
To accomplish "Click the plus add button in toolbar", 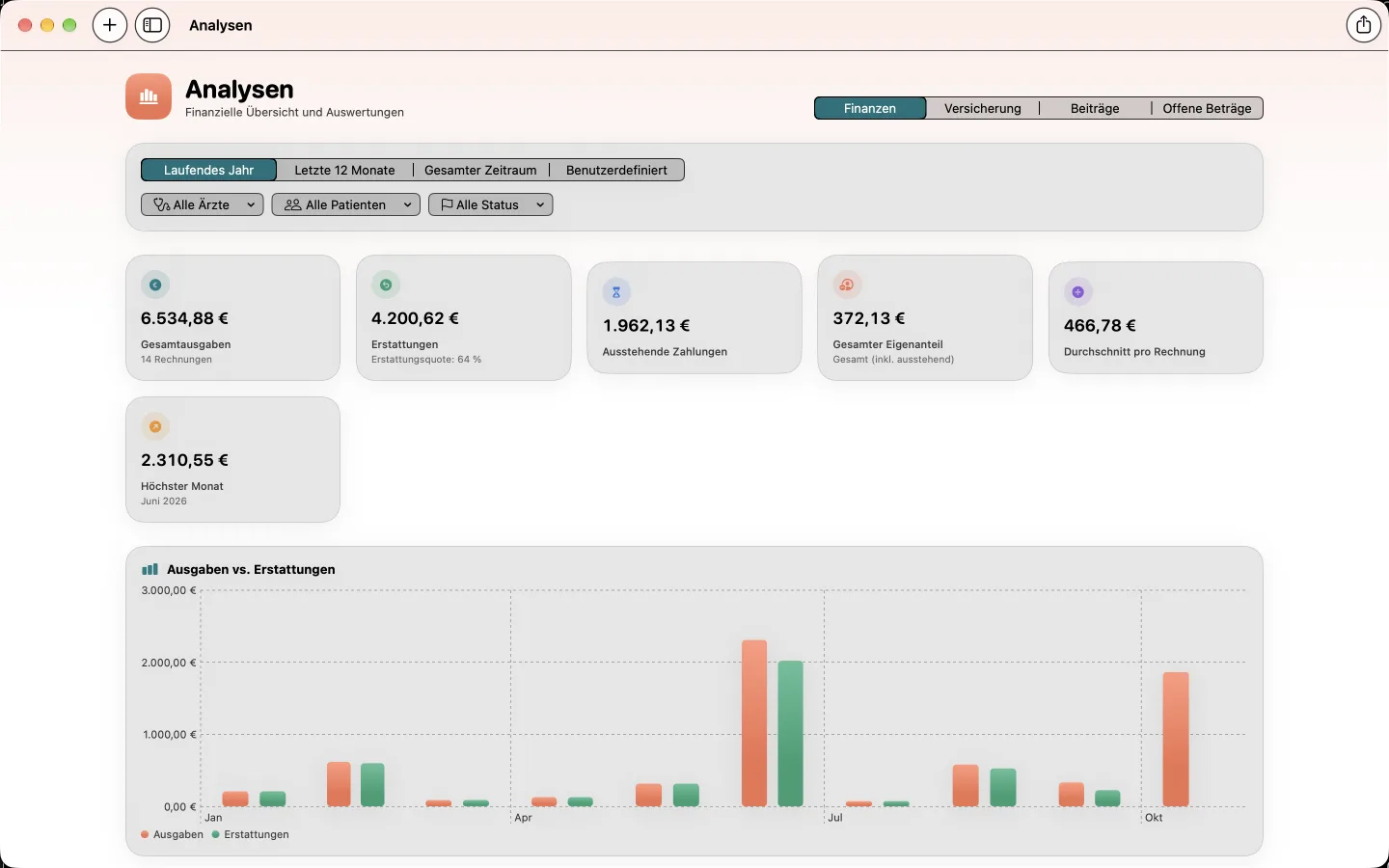I will [x=110, y=25].
